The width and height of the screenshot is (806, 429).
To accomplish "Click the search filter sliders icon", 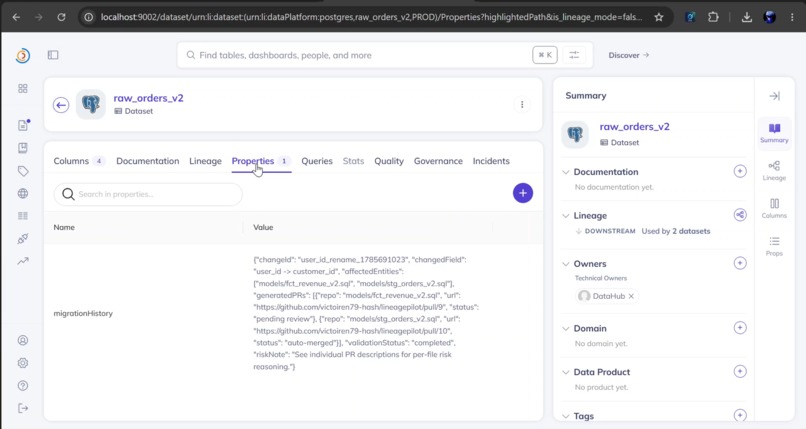I will tap(574, 55).
